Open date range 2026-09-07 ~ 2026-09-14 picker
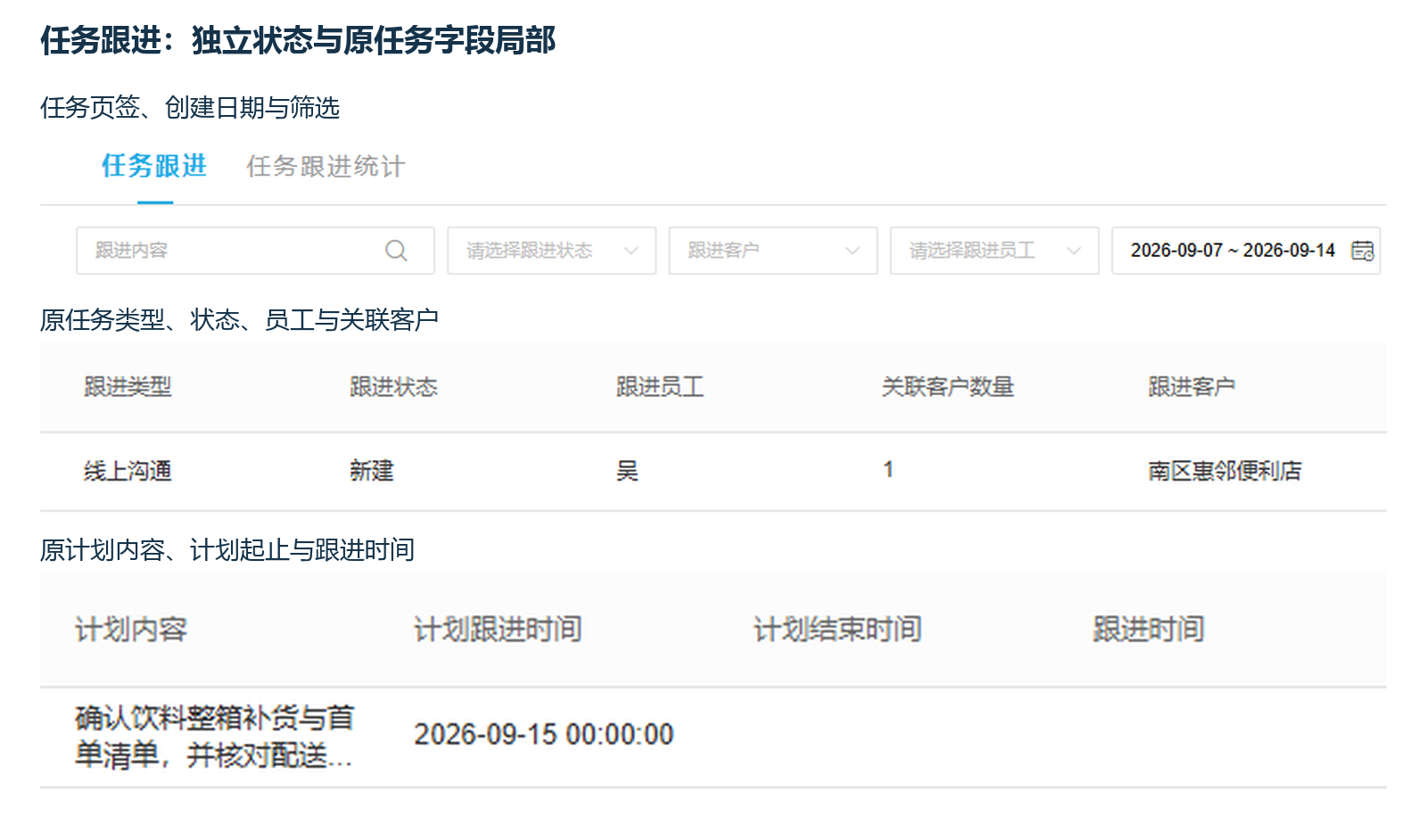The width and height of the screenshot is (1427, 840). 1245,251
